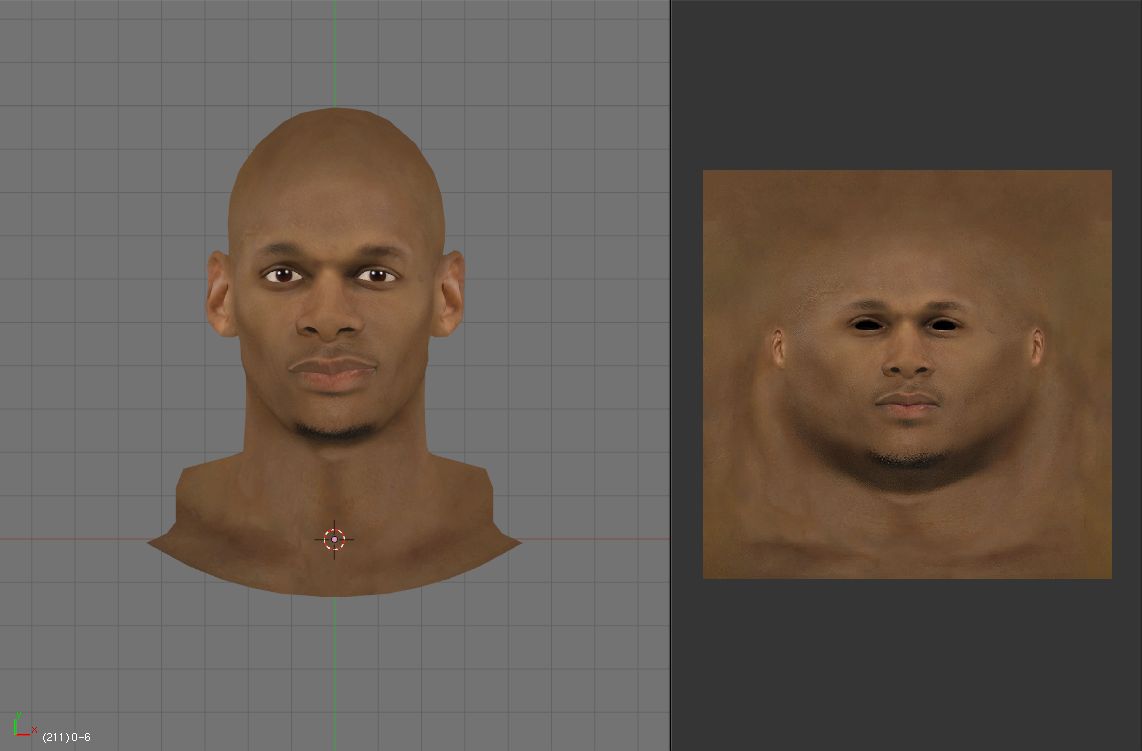Click the "(211) 0-6" object label
1142x751 pixels.
(x=66, y=738)
